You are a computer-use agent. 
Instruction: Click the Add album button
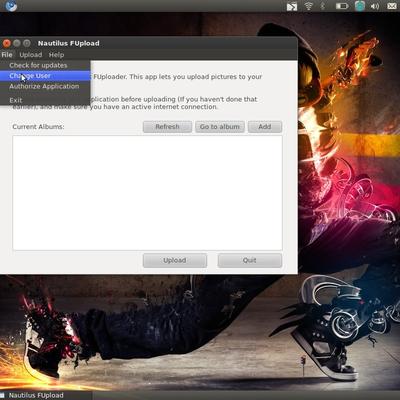tap(265, 127)
